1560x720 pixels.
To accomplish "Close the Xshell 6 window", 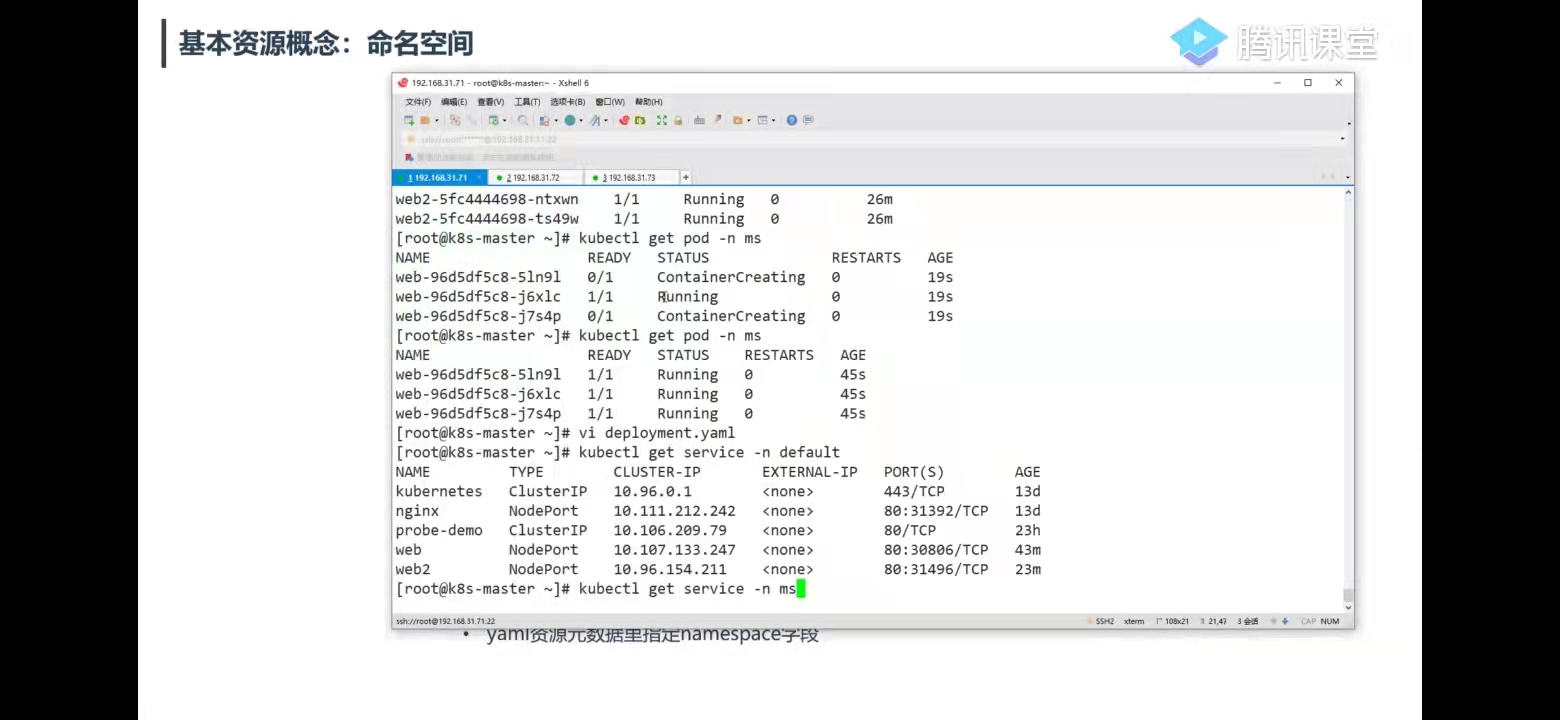I will [1338, 83].
